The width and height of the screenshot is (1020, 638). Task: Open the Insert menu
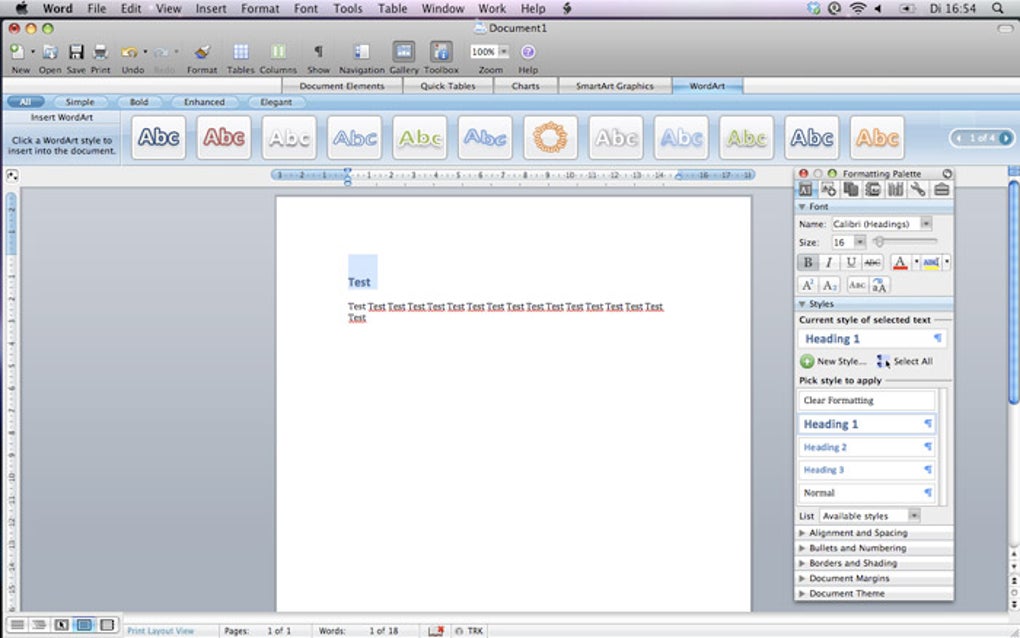(x=211, y=8)
